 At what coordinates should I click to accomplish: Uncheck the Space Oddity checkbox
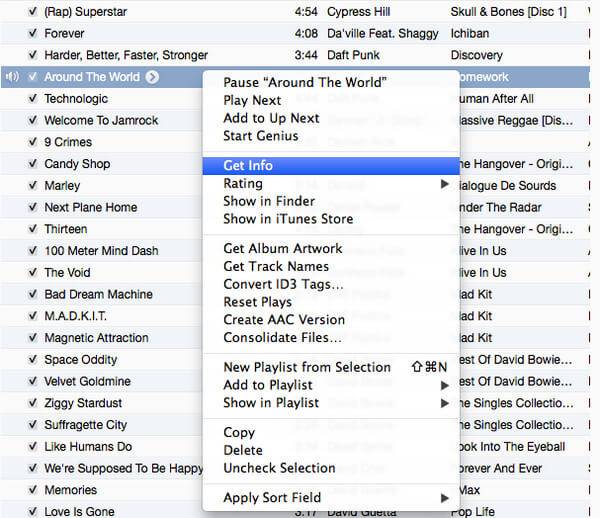point(33,360)
